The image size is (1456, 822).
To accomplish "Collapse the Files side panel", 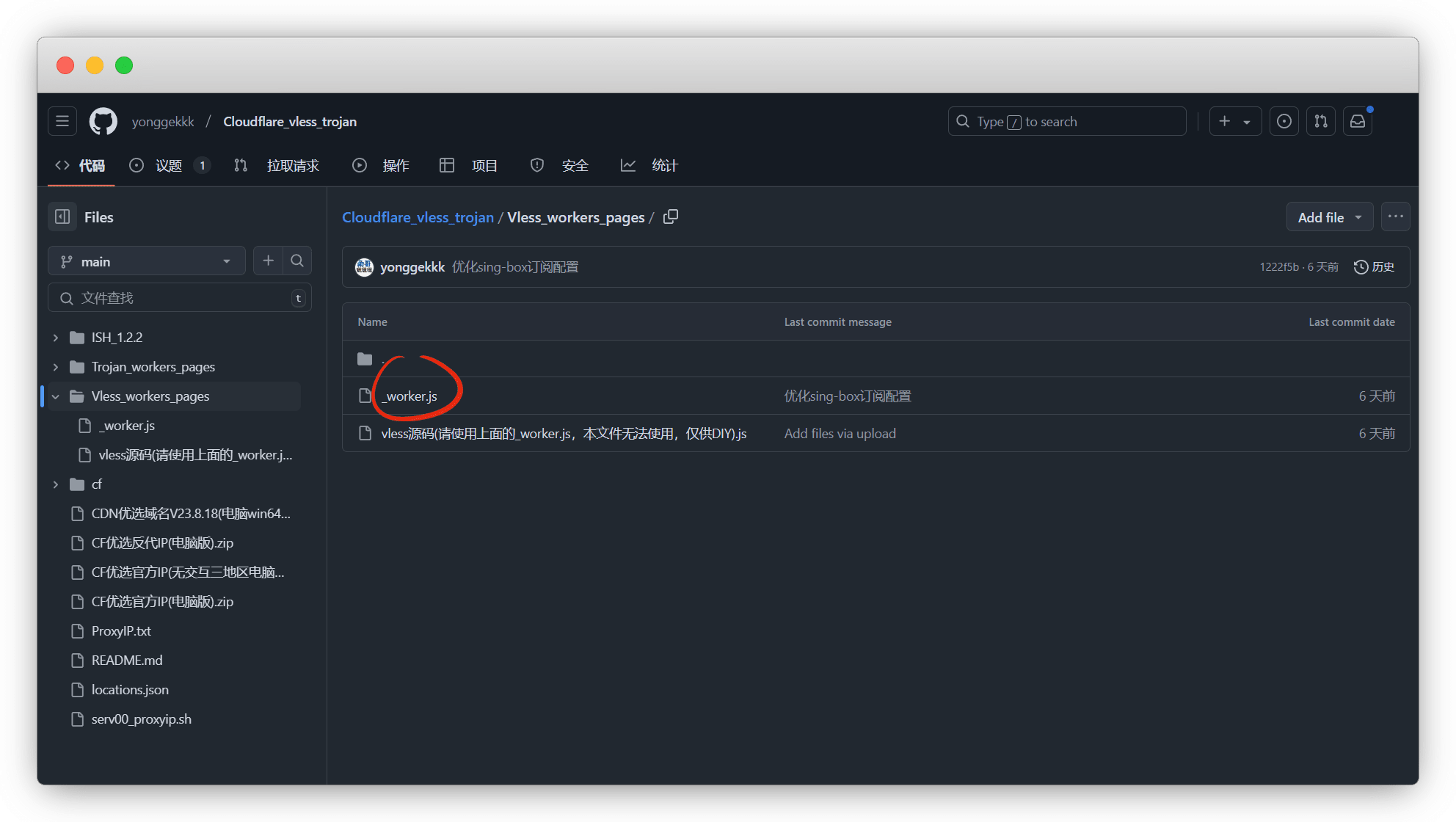I will coord(62,217).
